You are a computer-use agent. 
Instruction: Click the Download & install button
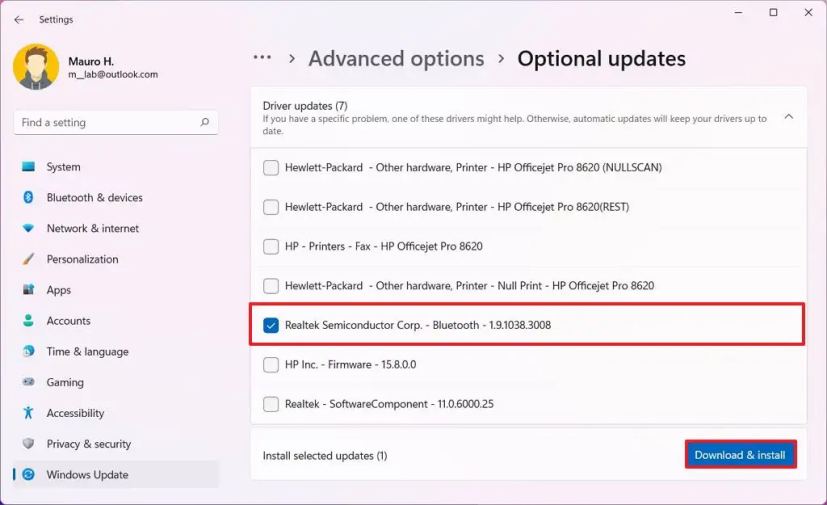click(740, 455)
